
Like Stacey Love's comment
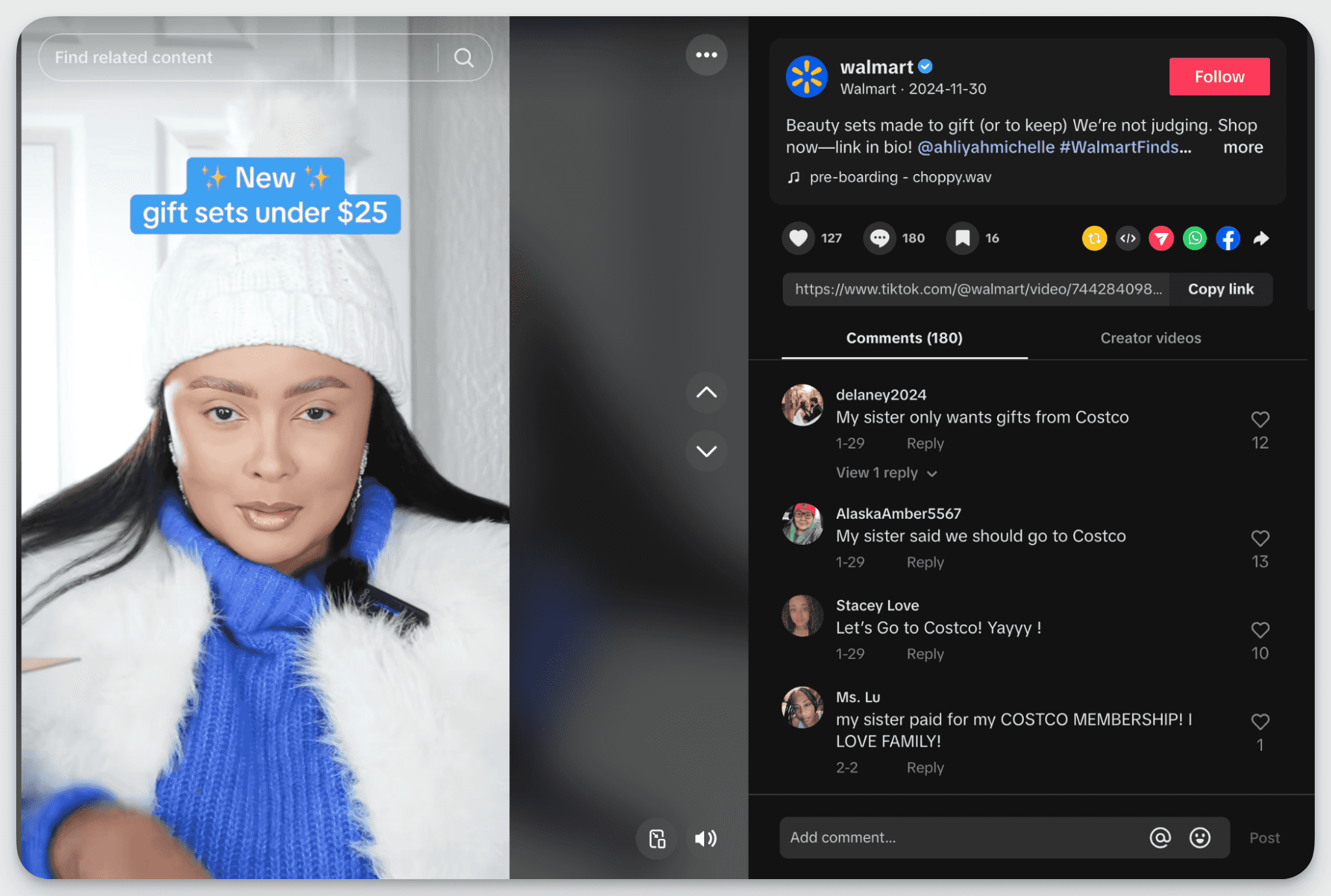1260,630
